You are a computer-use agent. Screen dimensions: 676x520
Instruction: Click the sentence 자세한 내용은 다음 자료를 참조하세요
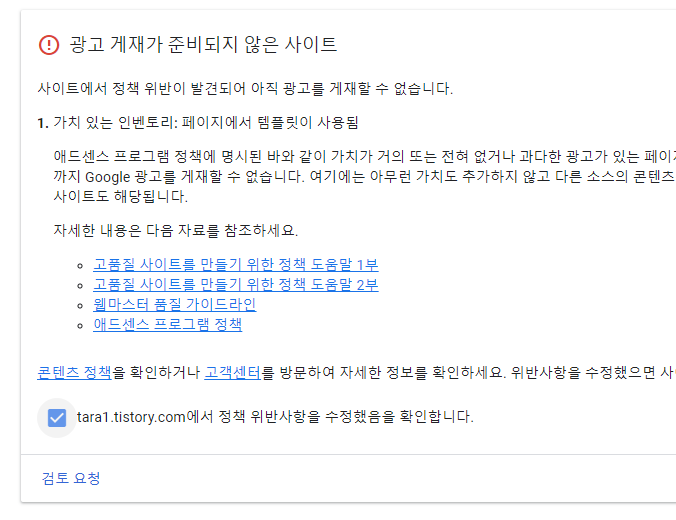click(175, 231)
